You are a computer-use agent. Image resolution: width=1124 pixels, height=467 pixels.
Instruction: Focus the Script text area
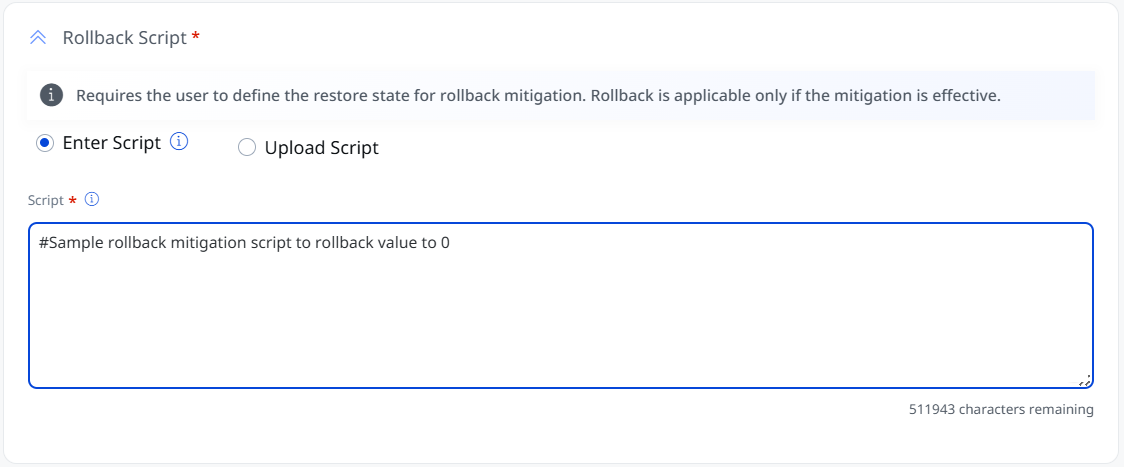[561, 306]
